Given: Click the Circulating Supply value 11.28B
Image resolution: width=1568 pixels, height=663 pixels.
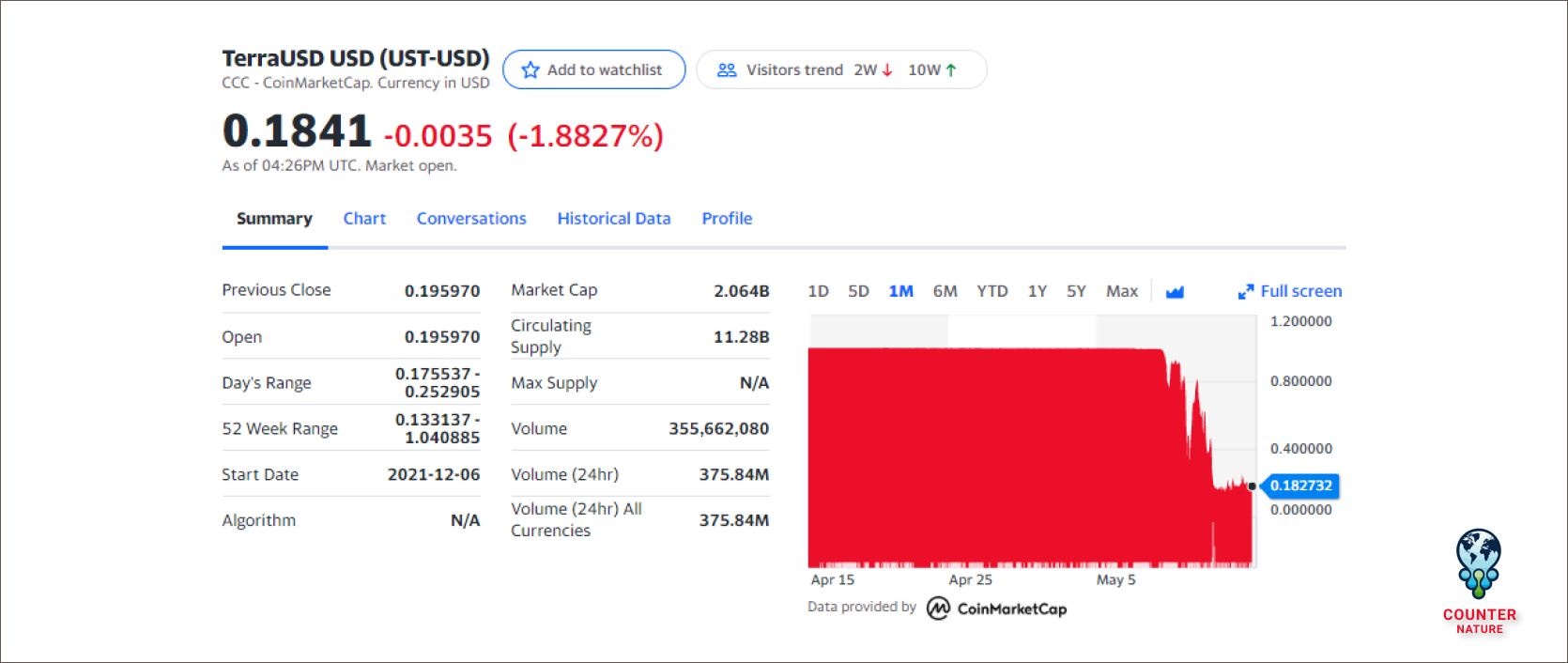Looking at the screenshot, I should 742,337.
